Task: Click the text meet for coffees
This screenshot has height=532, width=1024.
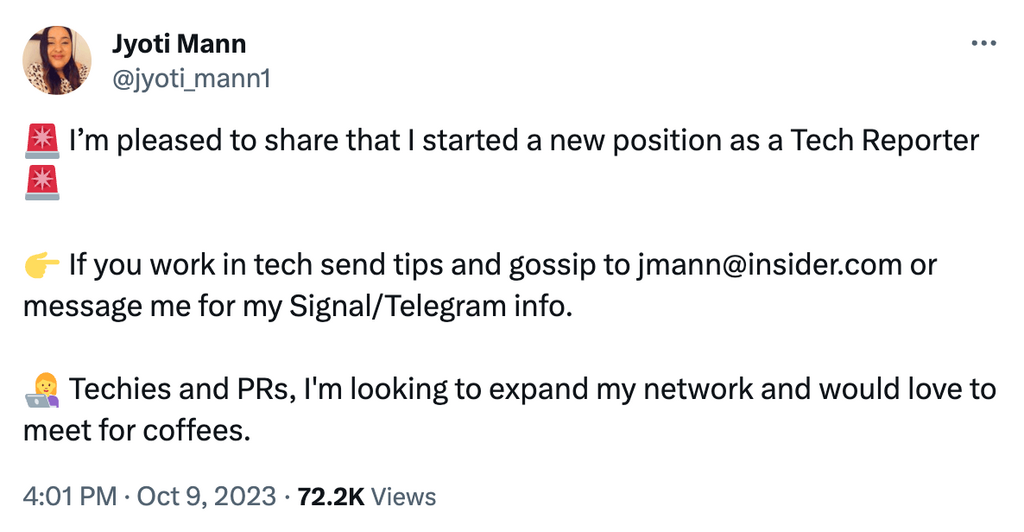Action: coord(133,430)
